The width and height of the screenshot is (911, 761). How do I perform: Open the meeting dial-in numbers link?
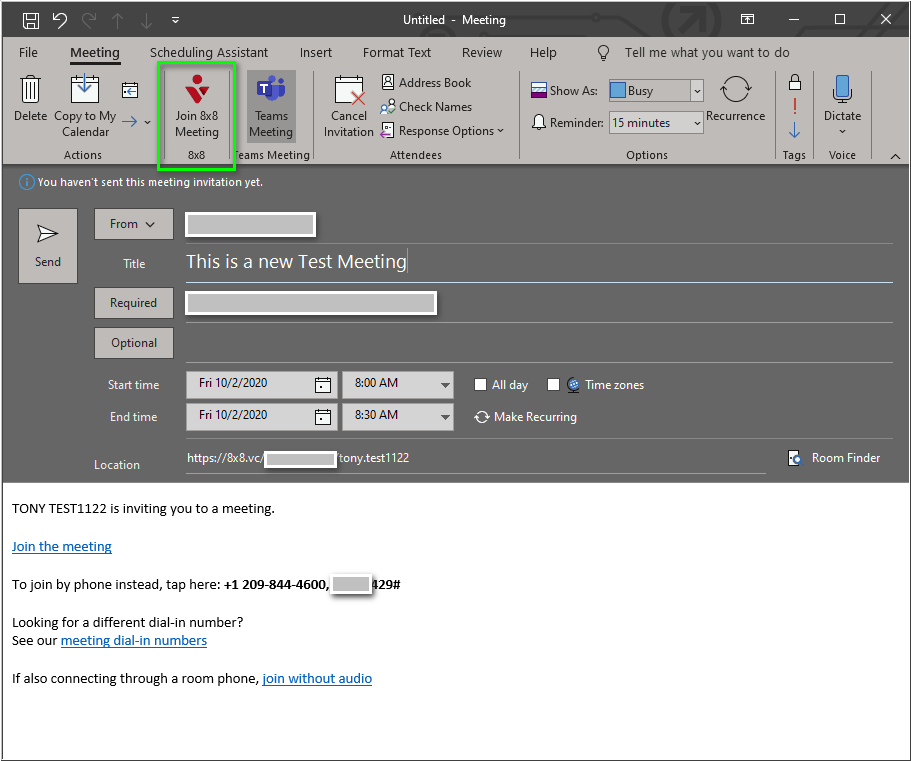(x=133, y=640)
